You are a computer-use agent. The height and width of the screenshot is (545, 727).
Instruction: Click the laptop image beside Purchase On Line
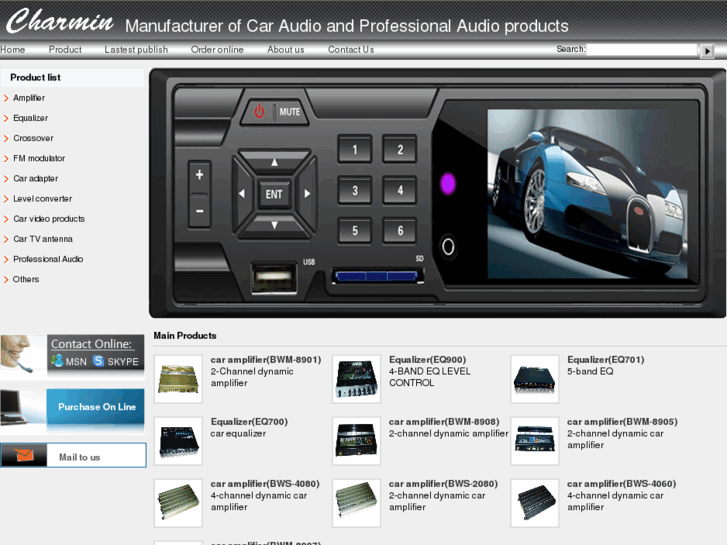23,407
